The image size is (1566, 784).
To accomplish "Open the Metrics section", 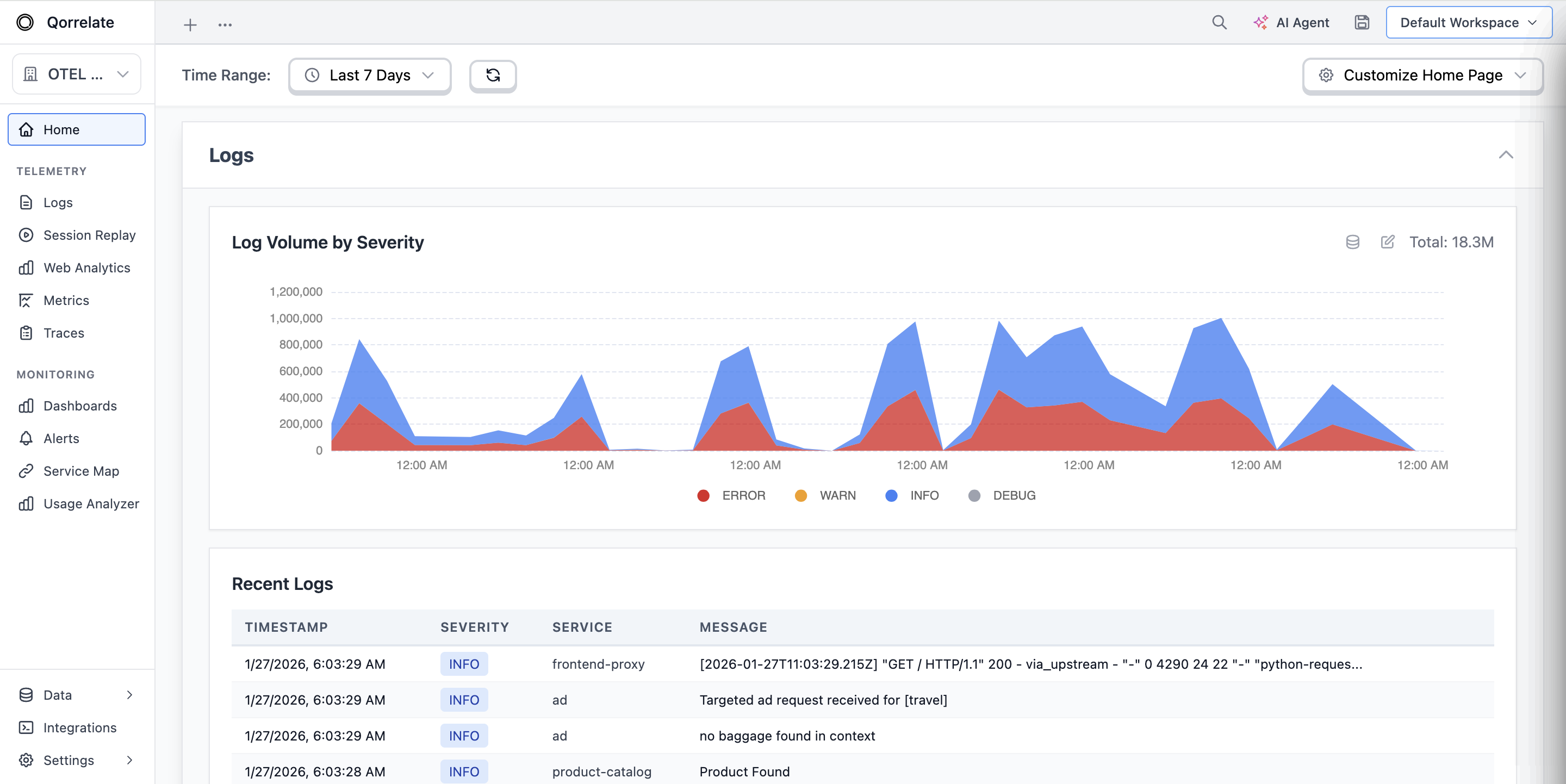I will pyautogui.click(x=68, y=300).
